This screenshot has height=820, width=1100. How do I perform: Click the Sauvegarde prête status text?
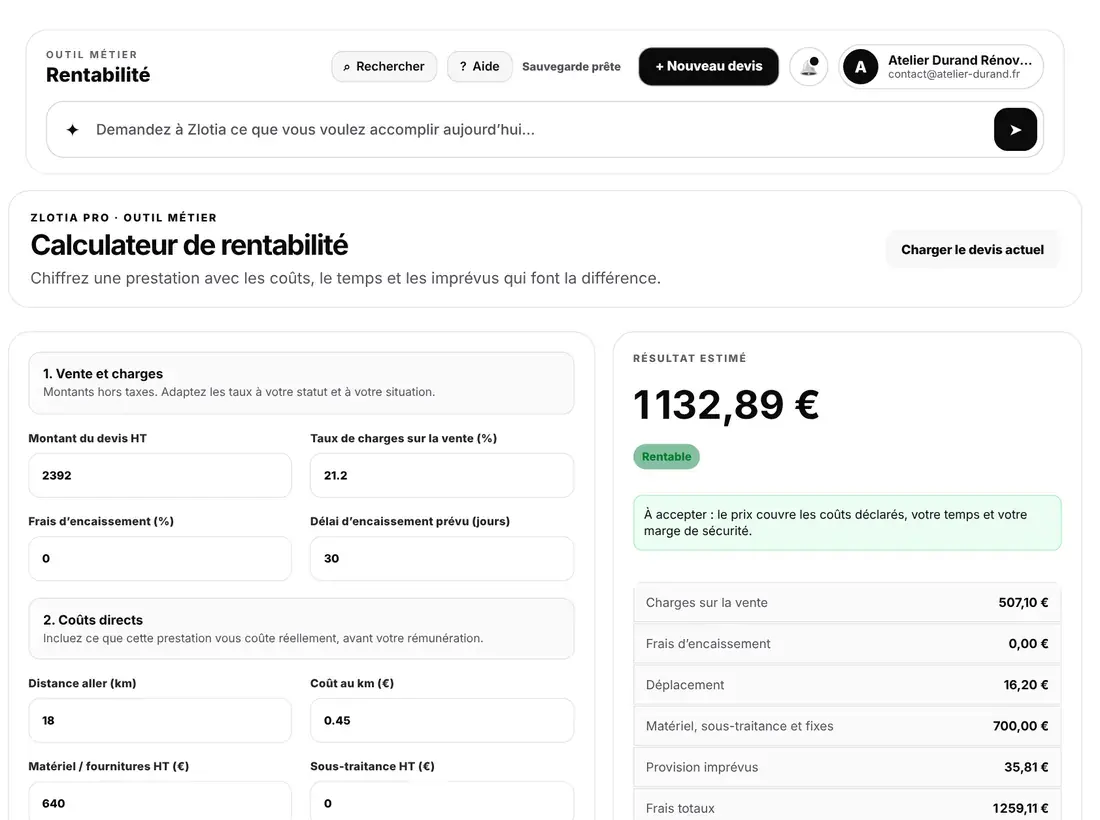(571, 67)
